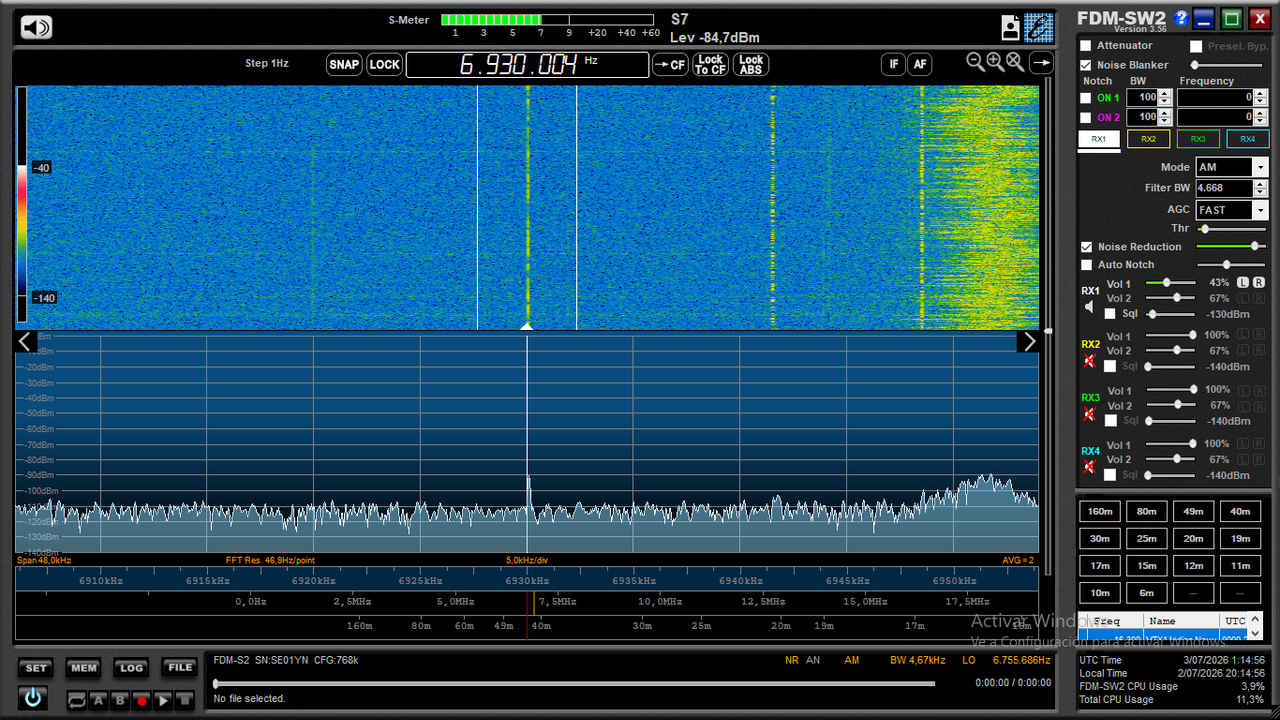Set loop marker A
Viewport: 1280px width, 720px height.
pyautogui.click(x=99, y=701)
